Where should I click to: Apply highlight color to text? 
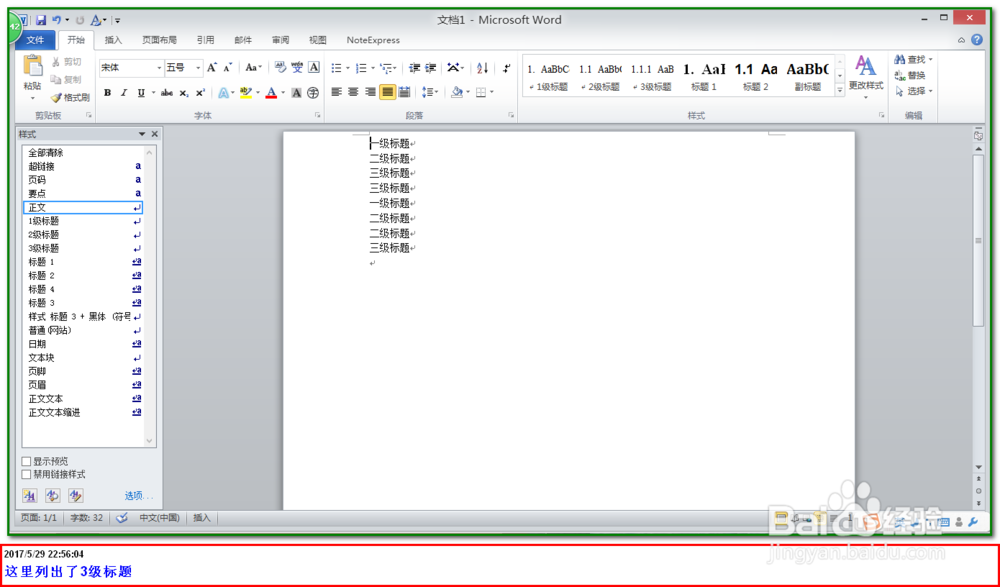click(246, 92)
